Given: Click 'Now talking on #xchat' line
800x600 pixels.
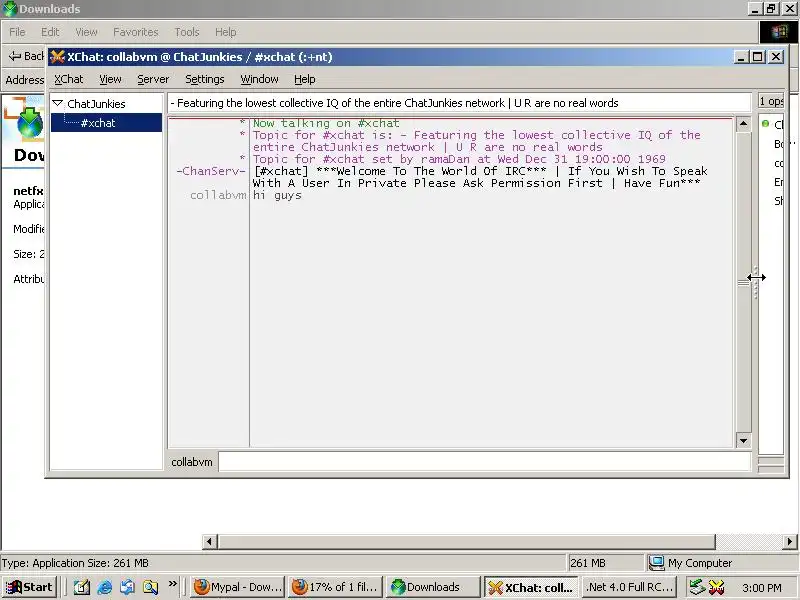Looking at the screenshot, I should pyautogui.click(x=326, y=123).
